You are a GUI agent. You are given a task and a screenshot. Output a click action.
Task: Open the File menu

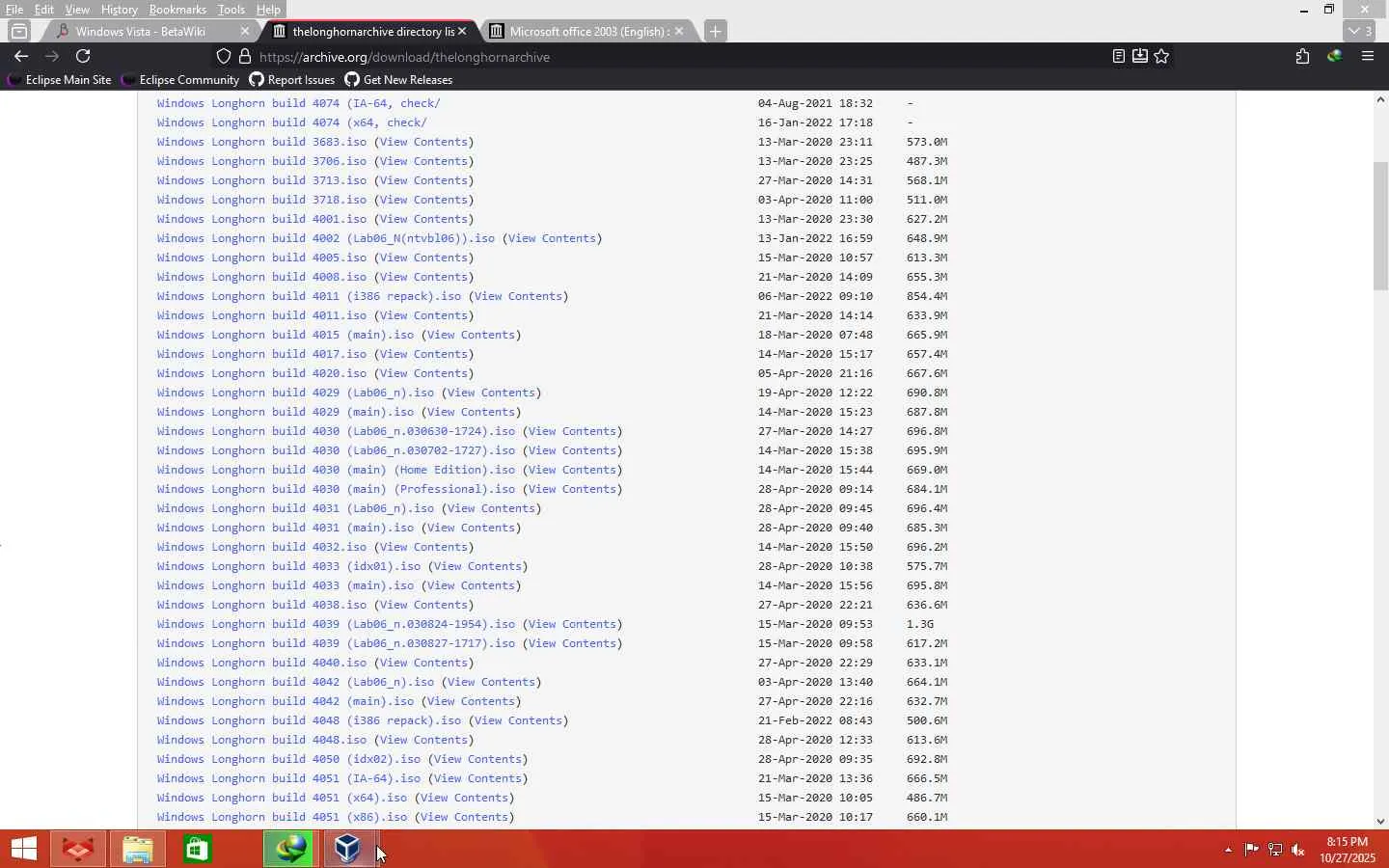[x=14, y=10]
